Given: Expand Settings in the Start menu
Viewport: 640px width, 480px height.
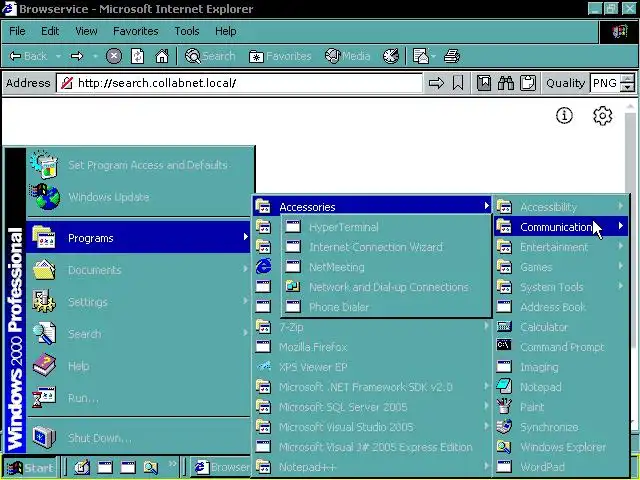Looking at the screenshot, I should click(x=139, y=302).
